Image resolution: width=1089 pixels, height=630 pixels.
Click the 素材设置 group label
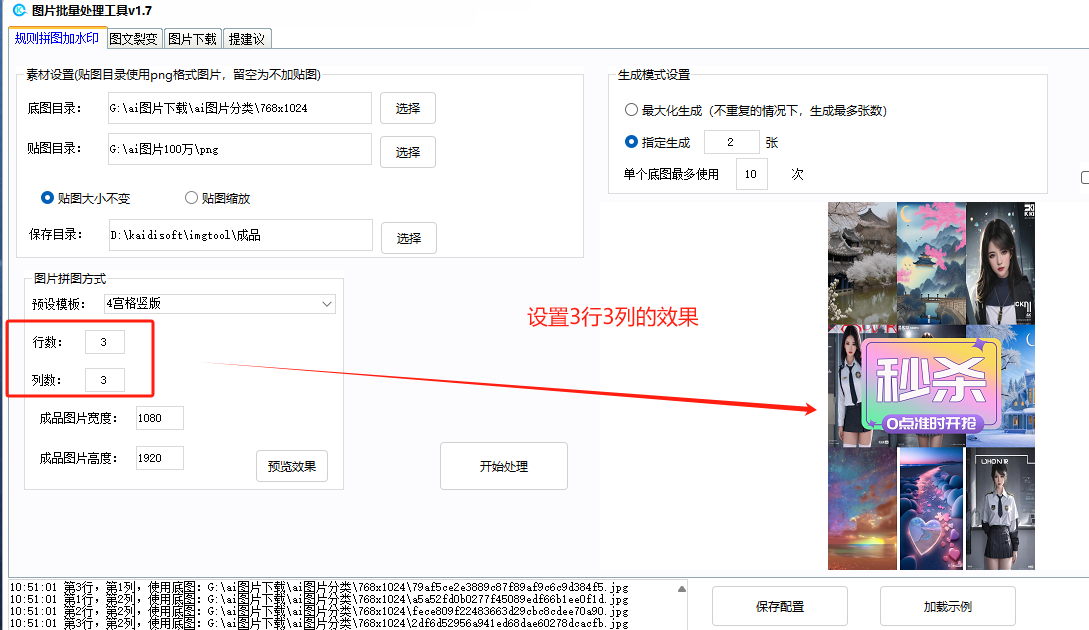click(174, 74)
